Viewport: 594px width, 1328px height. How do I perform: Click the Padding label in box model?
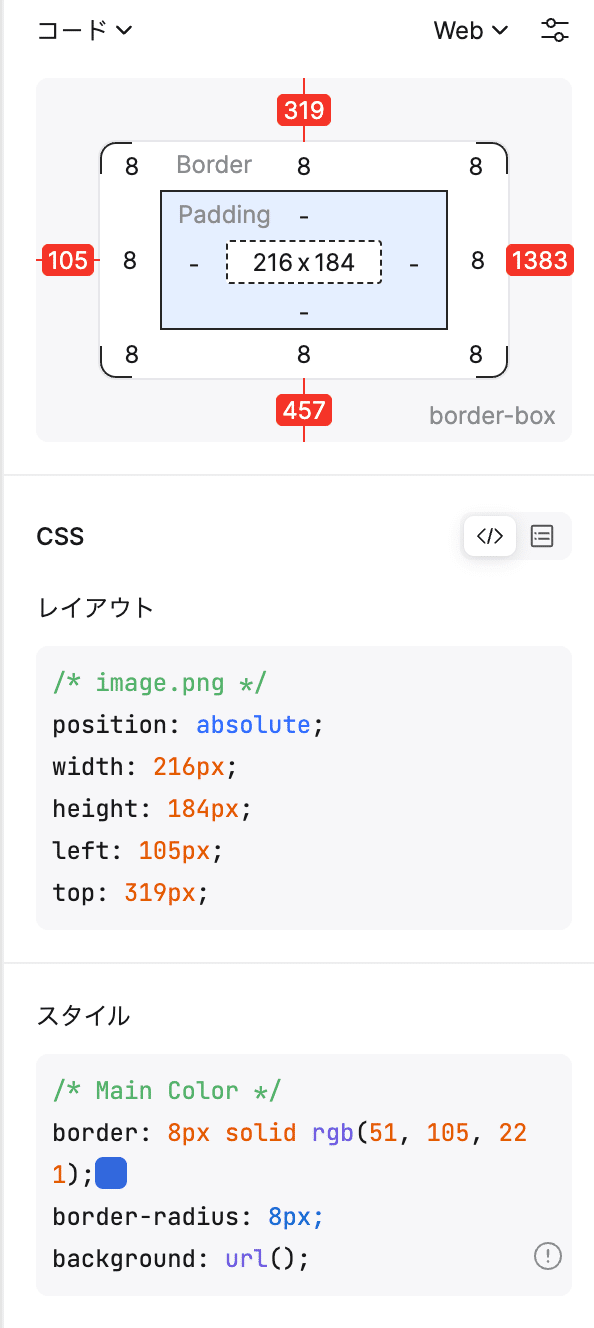[224, 215]
